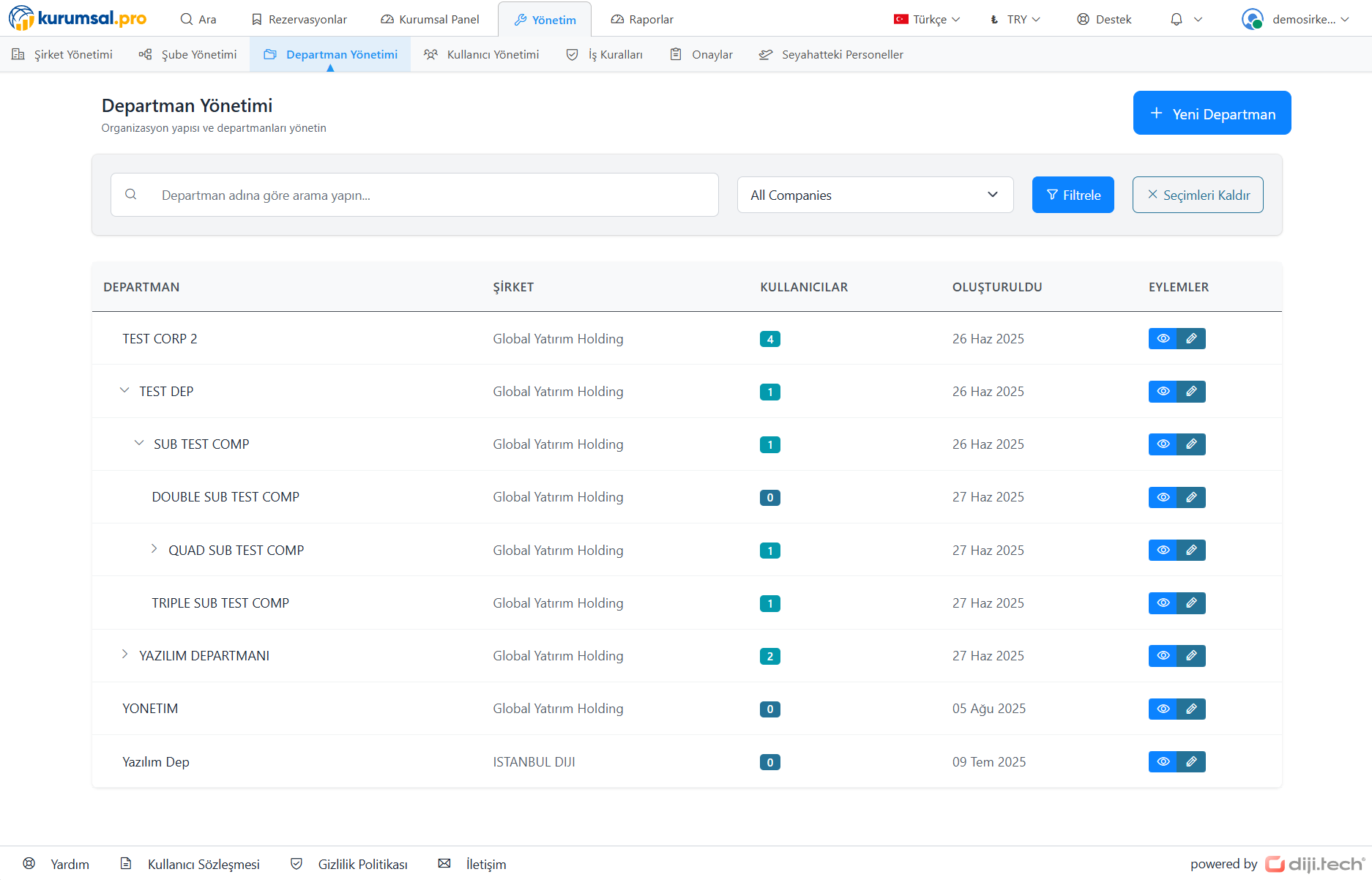View DOUBLE SUB TEST COMP details (eye icon)

click(x=1163, y=497)
